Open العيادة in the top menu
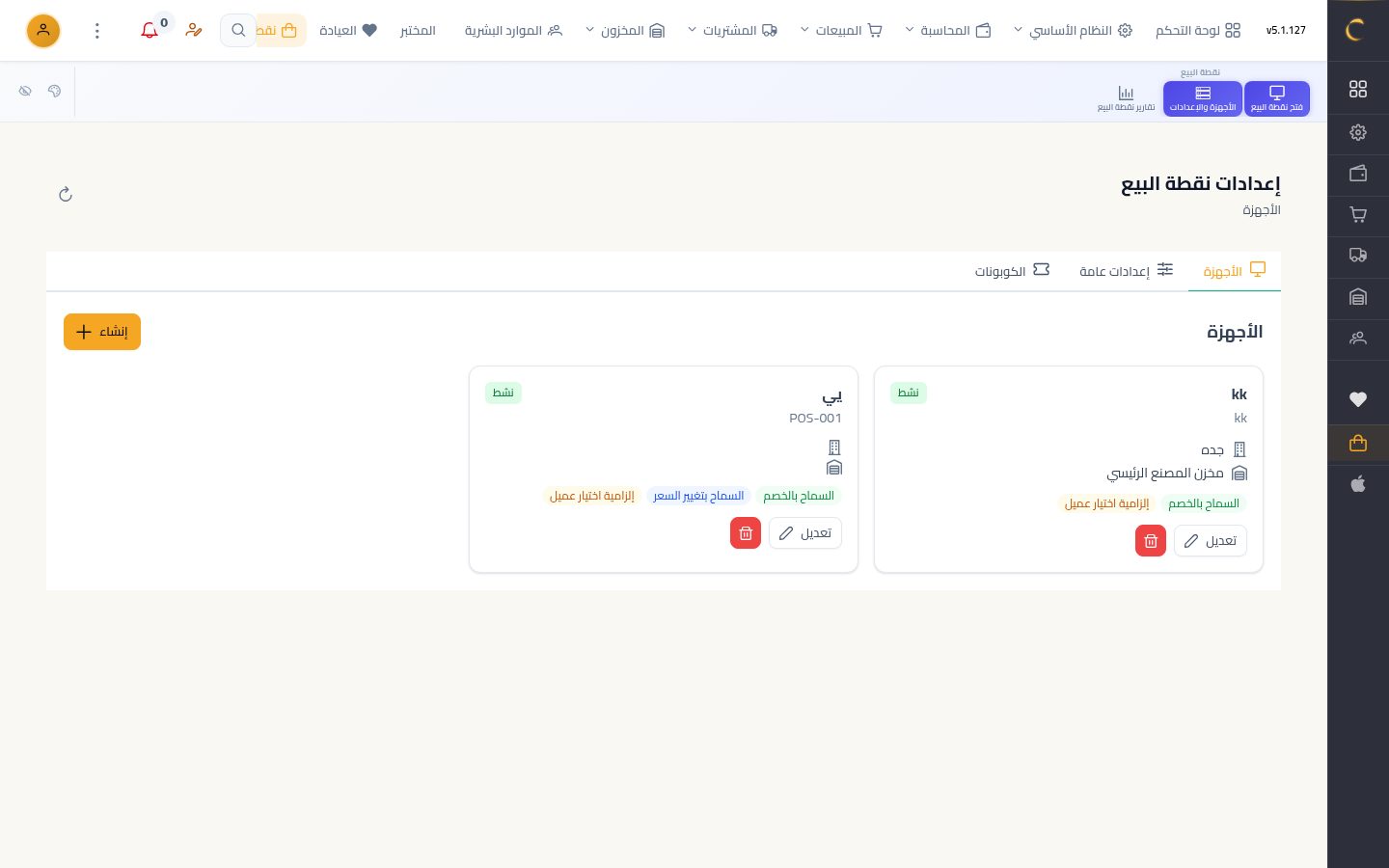The height and width of the screenshot is (868, 1389). [348, 31]
